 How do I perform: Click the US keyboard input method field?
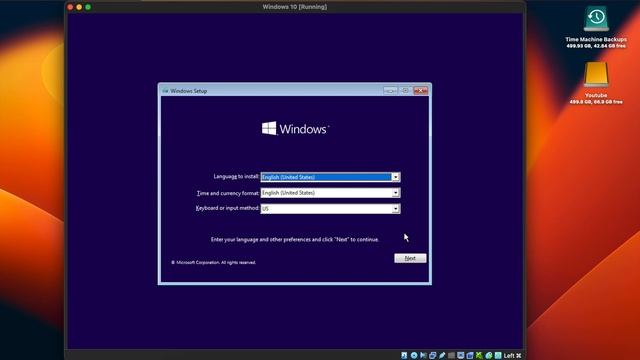330,209
